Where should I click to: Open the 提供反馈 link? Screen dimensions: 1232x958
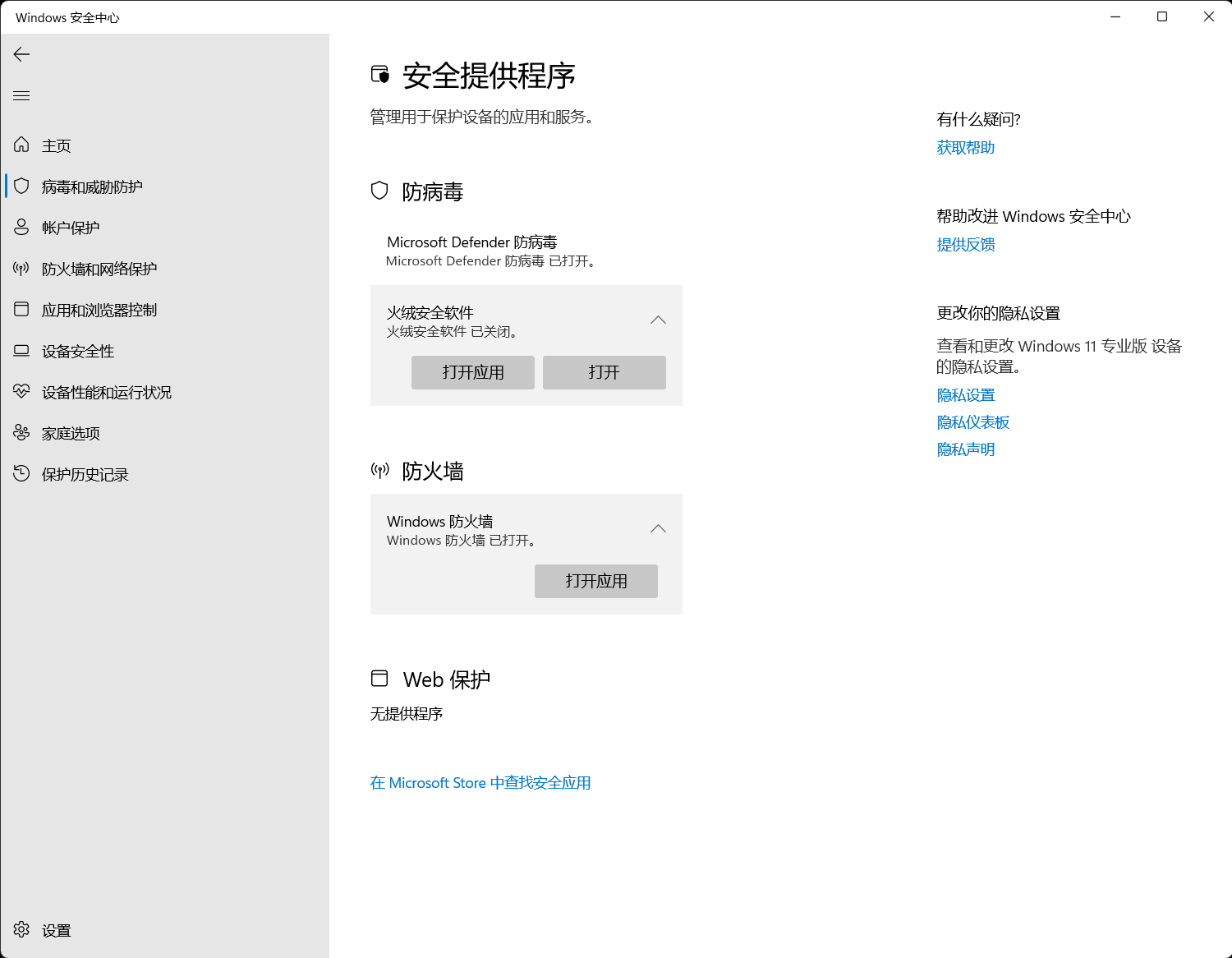966,245
